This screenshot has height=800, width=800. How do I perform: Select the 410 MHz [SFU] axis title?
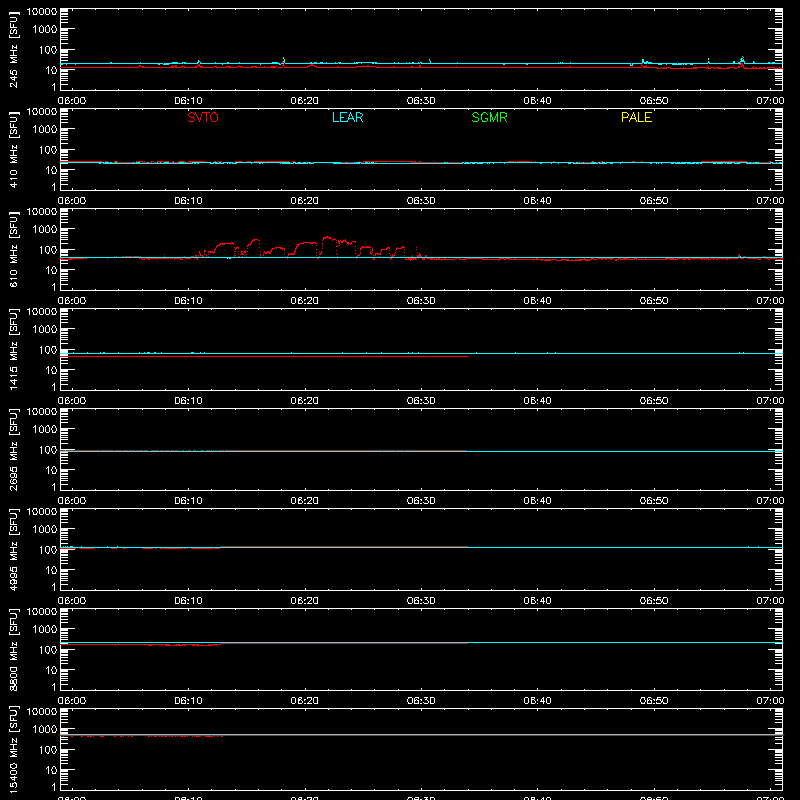14,149
